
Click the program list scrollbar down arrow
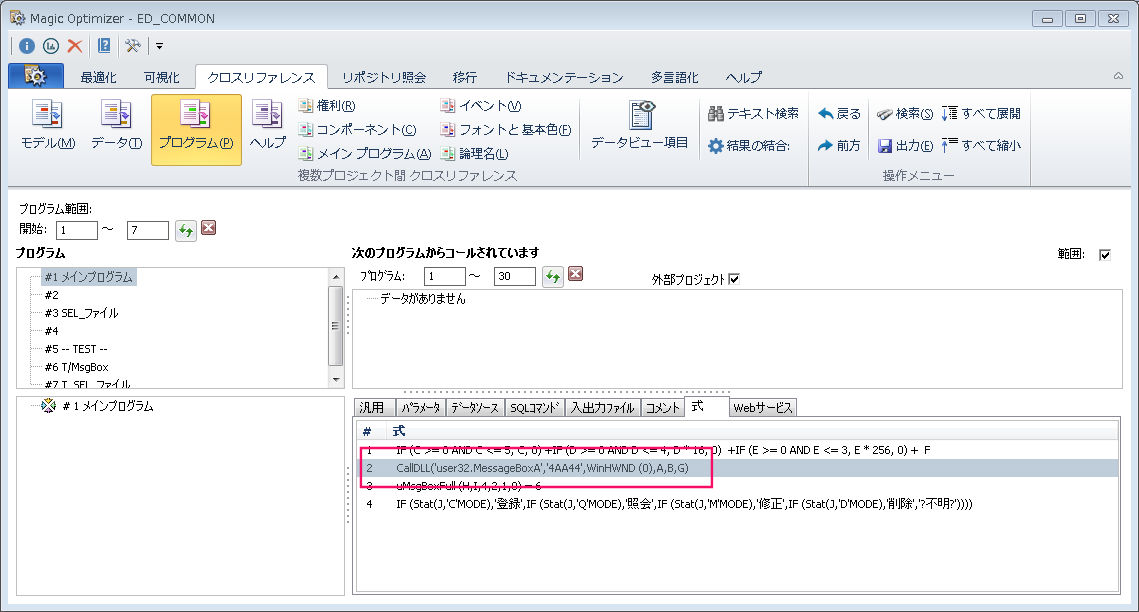click(336, 379)
